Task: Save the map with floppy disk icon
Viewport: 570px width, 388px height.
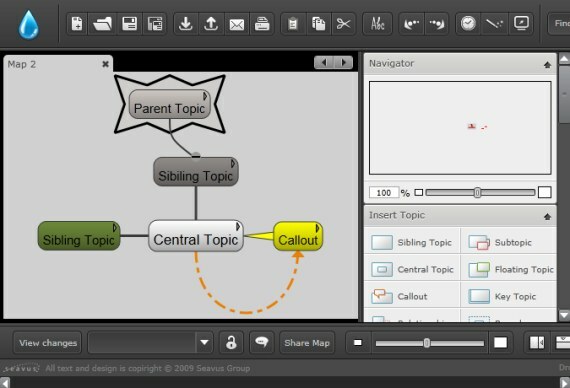Action: point(129,24)
